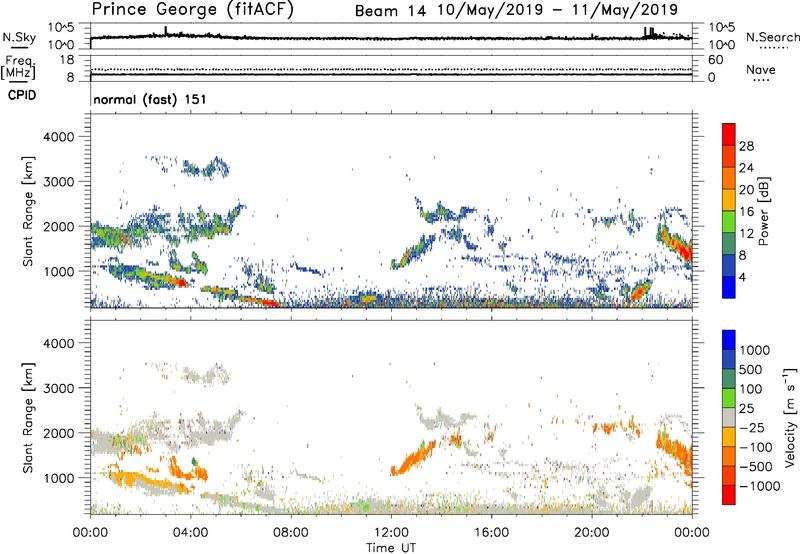Click the 'N.Sky' legend label

coord(19,37)
